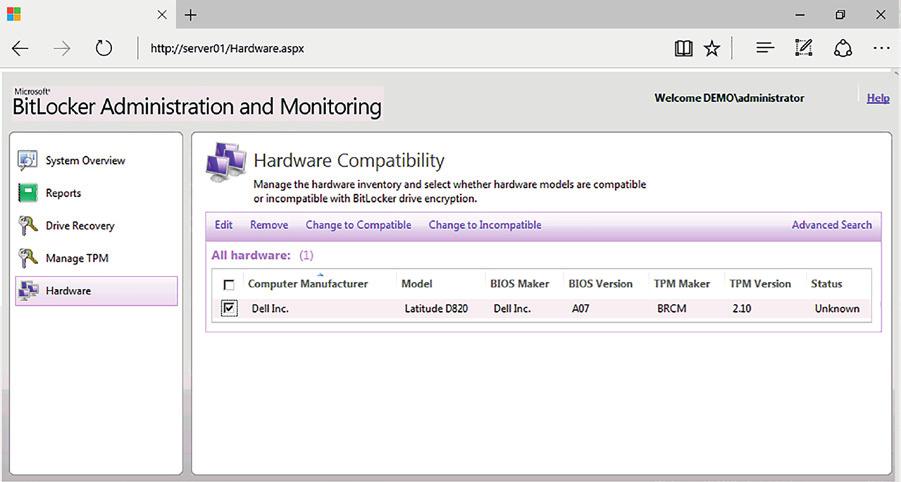The image size is (901, 482).
Task: Click Change to Compatible
Action: pyautogui.click(x=358, y=225)
